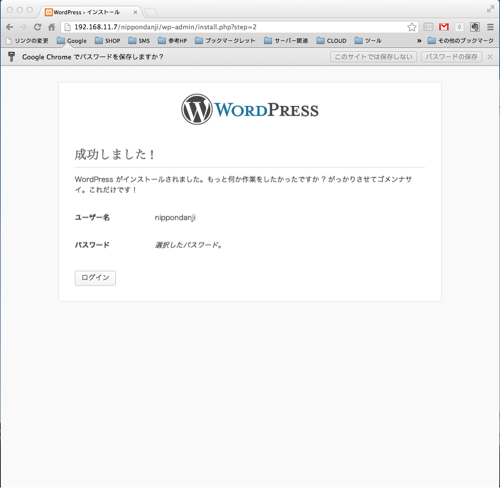Click the page icon in the address bar
Image resolution: width=500 pixels, height=488 pixels.
tap(68, 27)
